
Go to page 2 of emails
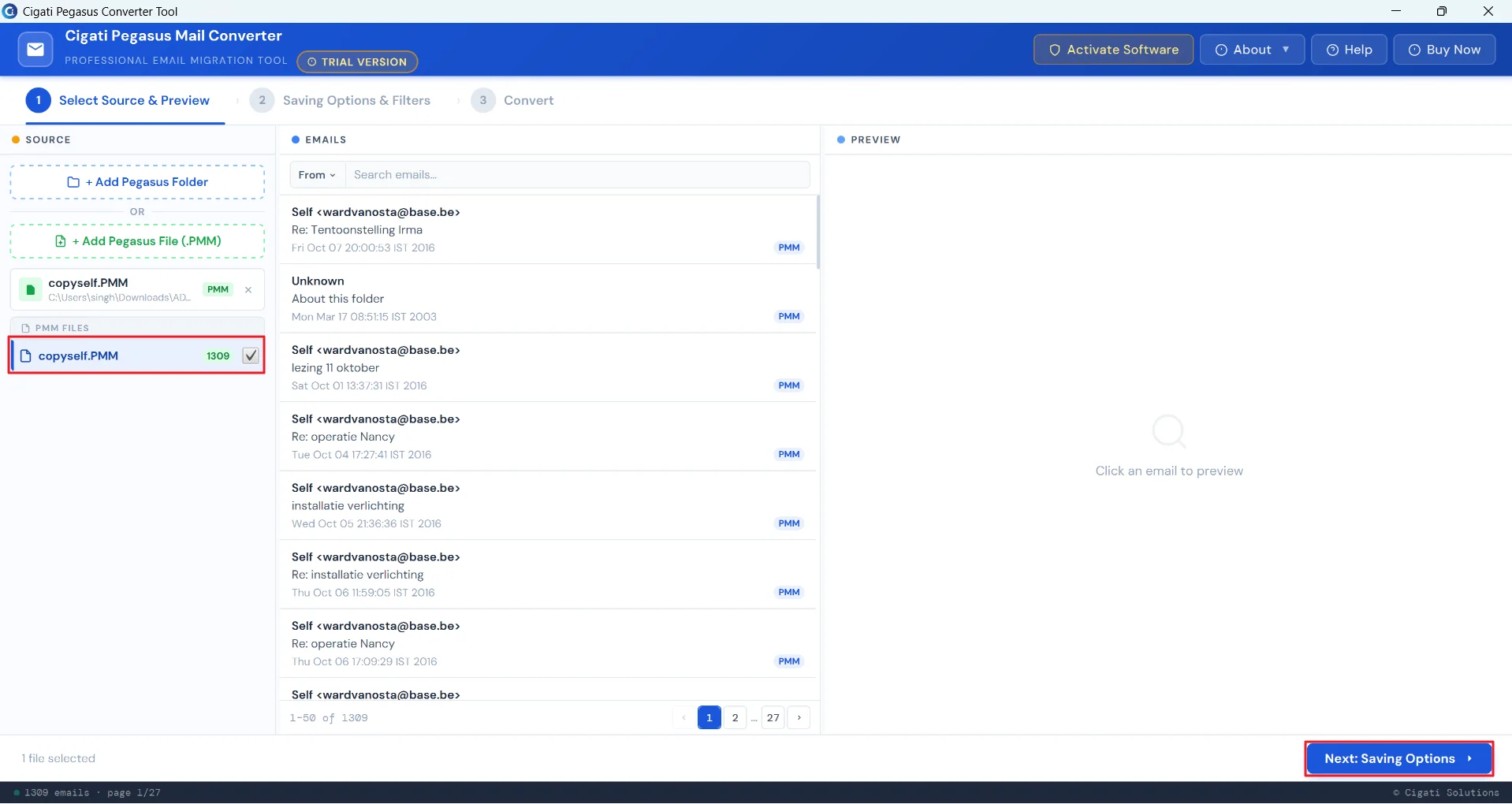coord(735,717)
